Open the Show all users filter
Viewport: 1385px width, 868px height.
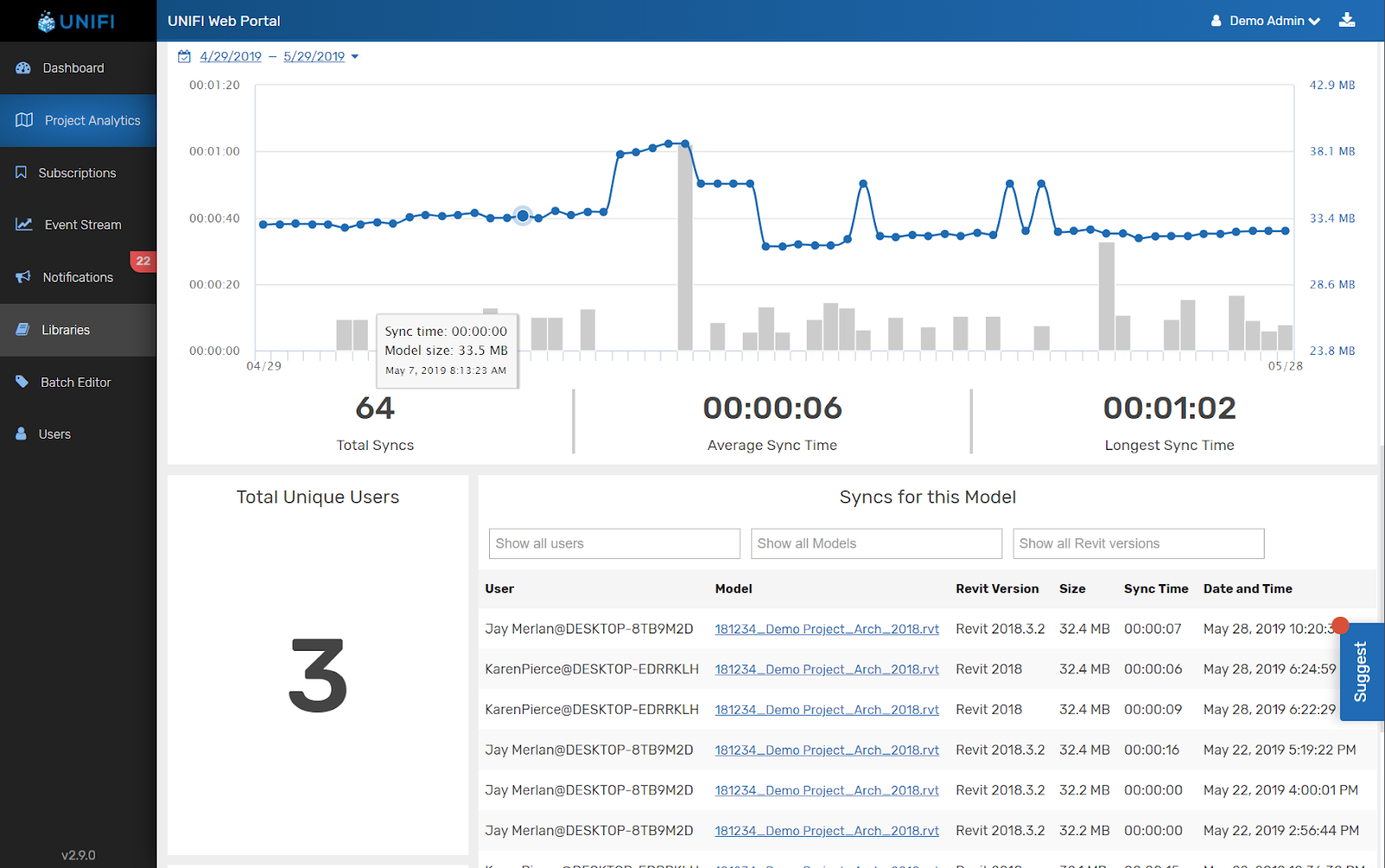tap(615, 543)
